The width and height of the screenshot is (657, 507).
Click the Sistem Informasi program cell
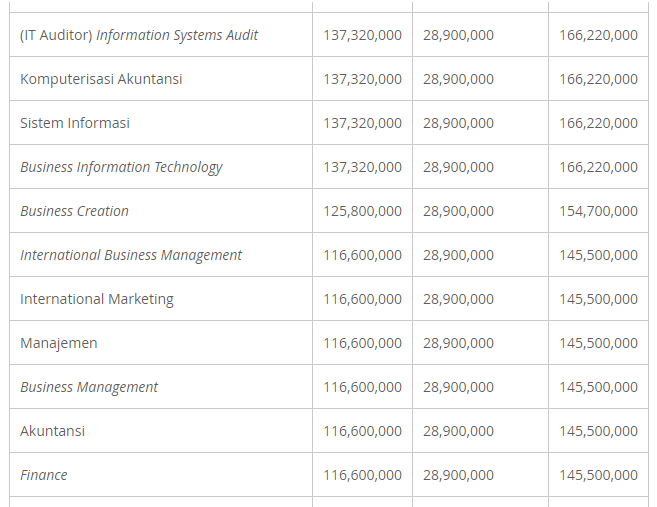coord(75,123)
